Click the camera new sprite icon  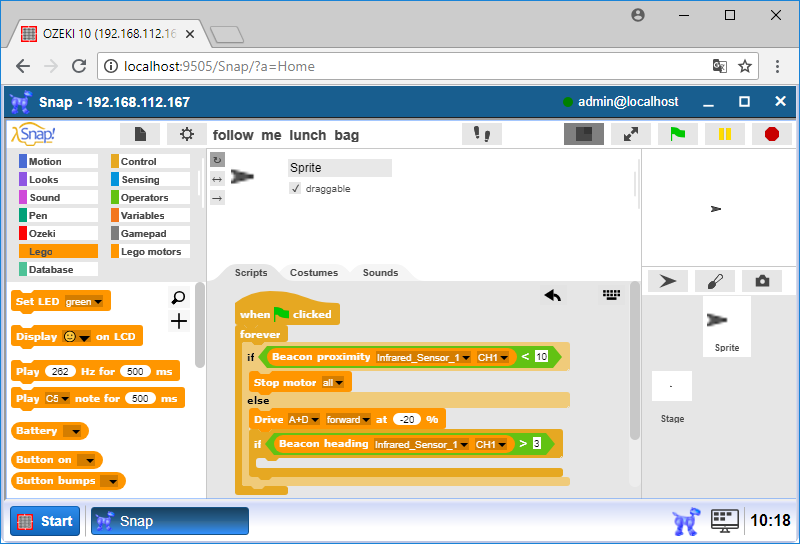click(x=762, y=281)
